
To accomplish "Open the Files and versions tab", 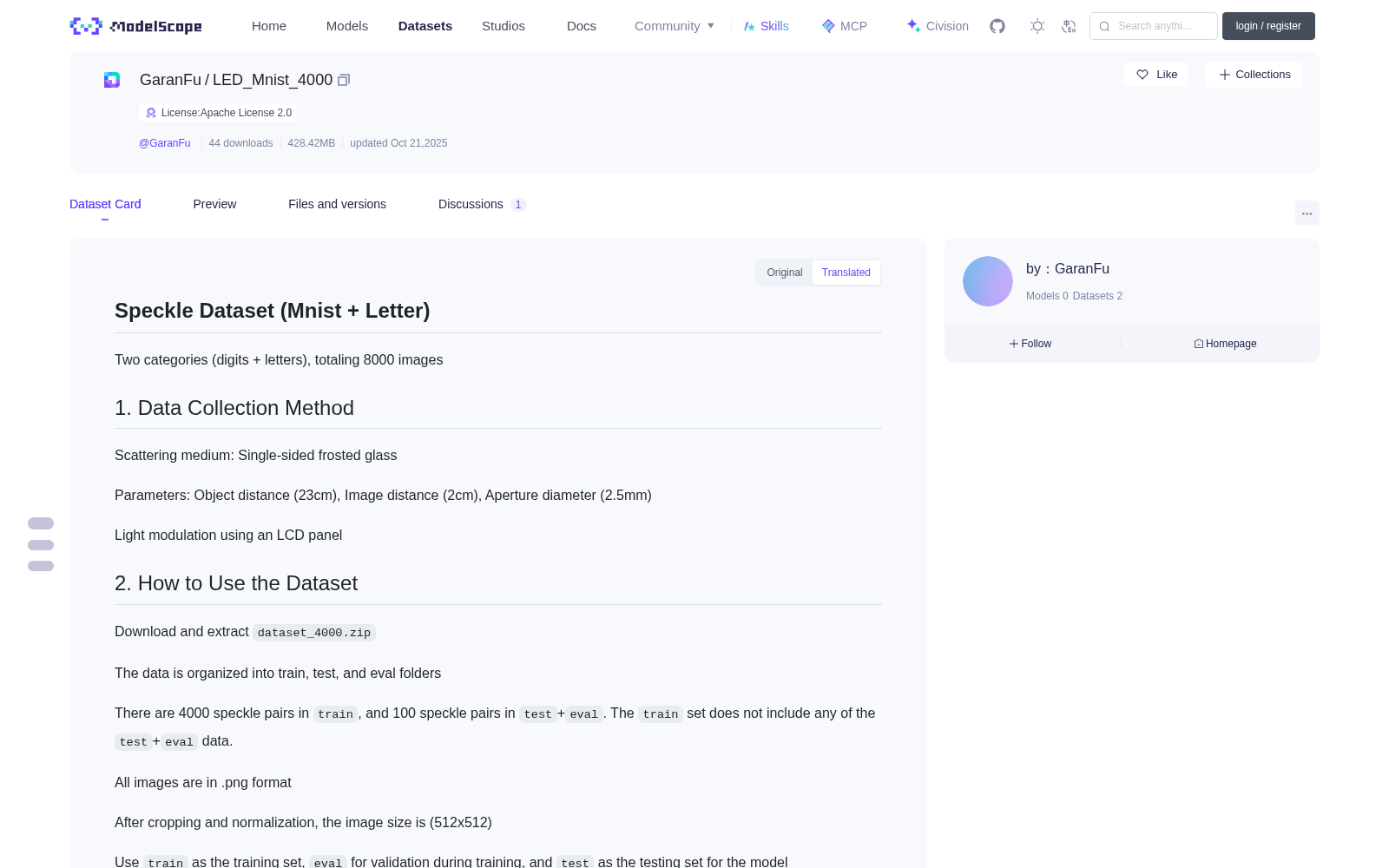I will [337, 204].
